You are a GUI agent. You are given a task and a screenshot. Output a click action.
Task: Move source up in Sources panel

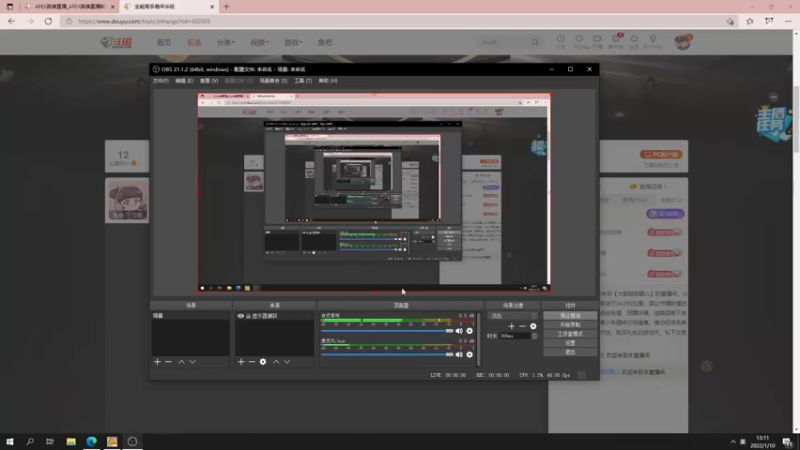pyautogui.click(x=276, y=362)
